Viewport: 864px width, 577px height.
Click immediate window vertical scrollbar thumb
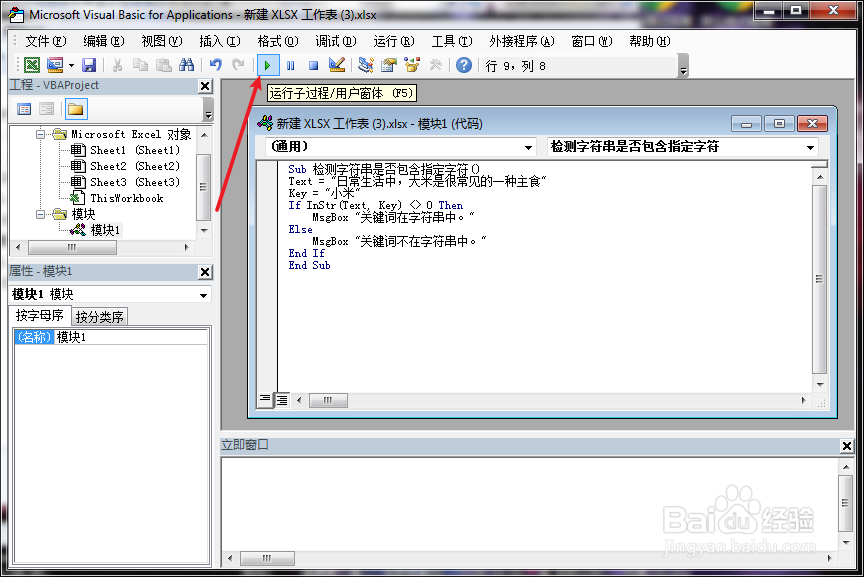click(845, 503)
